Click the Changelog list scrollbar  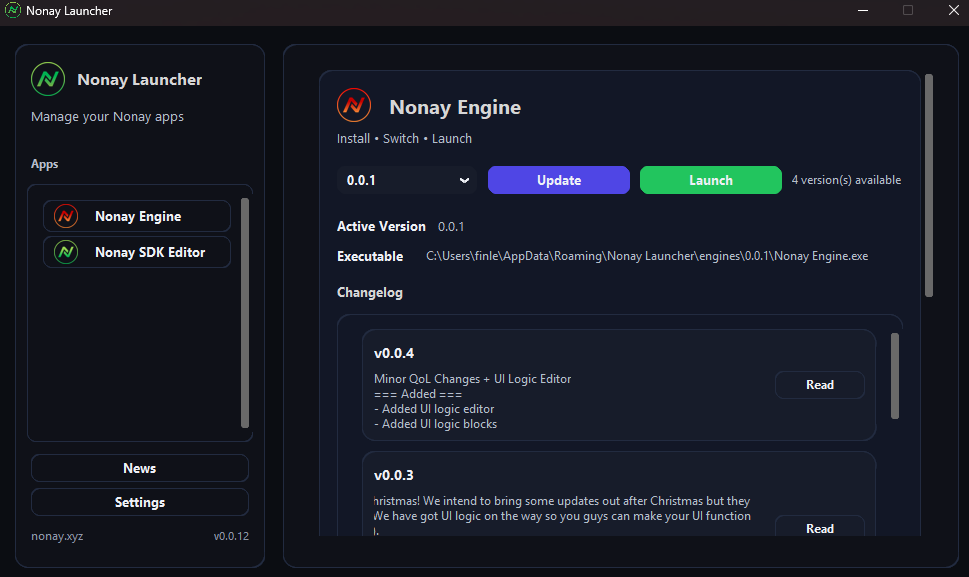coord(895,376)
